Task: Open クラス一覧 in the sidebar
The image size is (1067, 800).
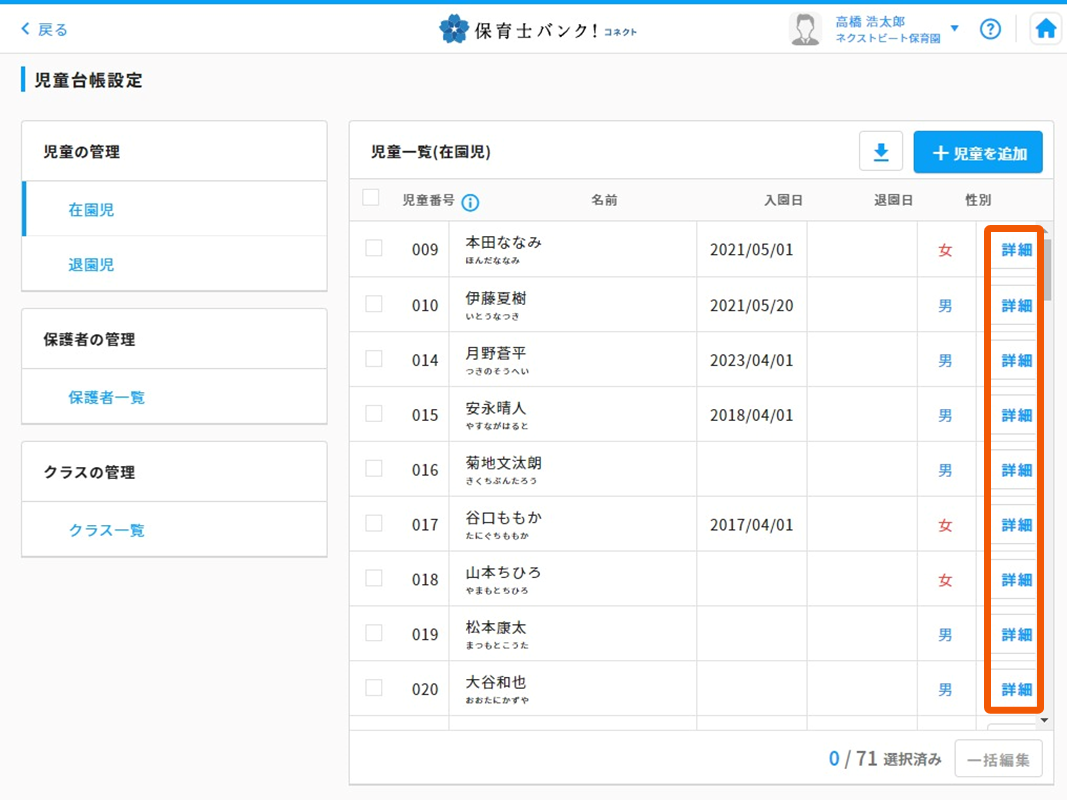Action: tap(106, 530)
